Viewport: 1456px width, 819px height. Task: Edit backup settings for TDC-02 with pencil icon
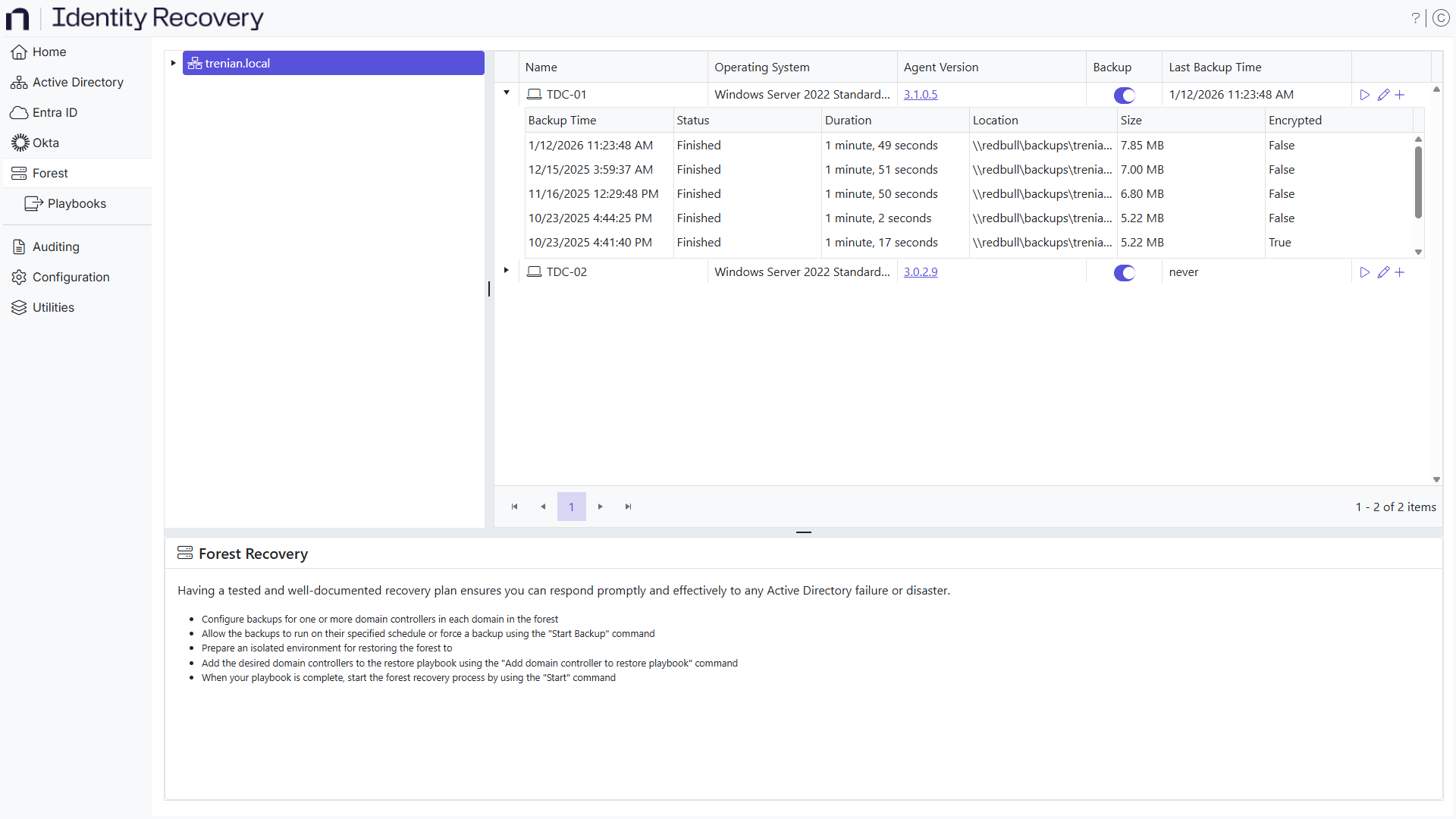pos(1384,271)
